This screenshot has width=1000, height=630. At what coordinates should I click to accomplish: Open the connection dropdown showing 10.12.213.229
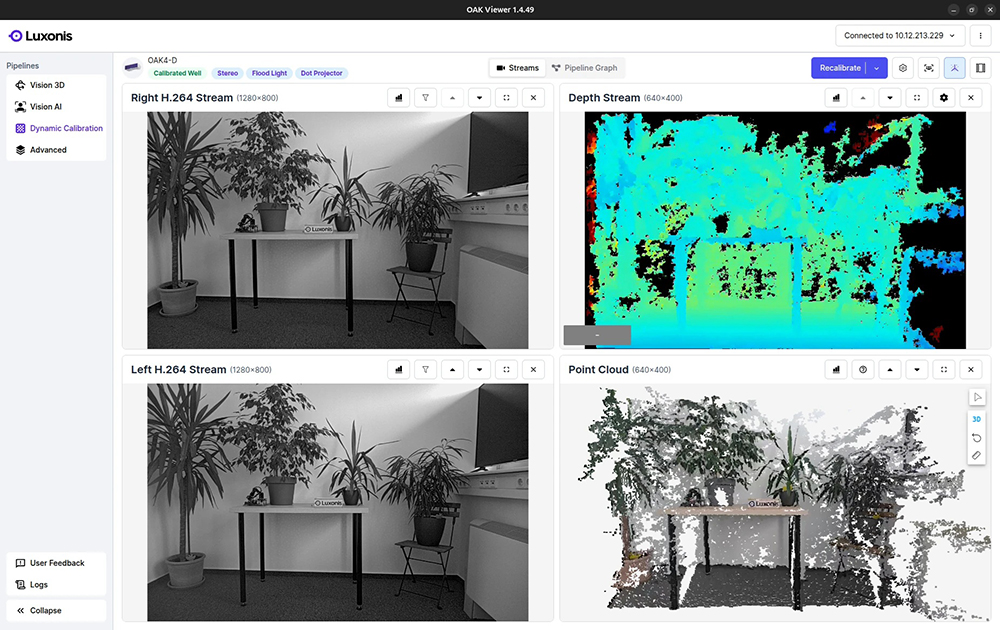(900, 36)
